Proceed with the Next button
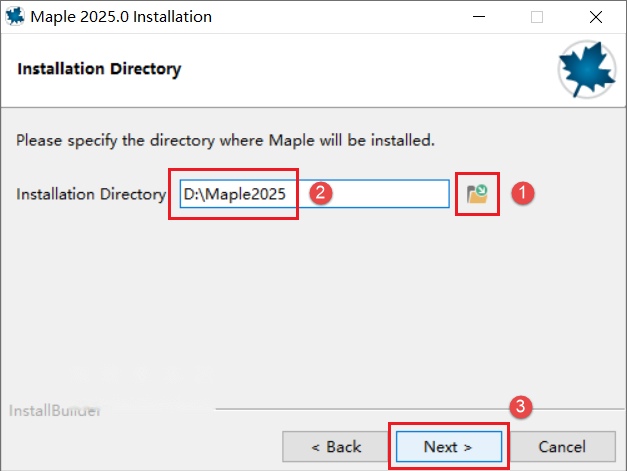 tap(449, 446)
